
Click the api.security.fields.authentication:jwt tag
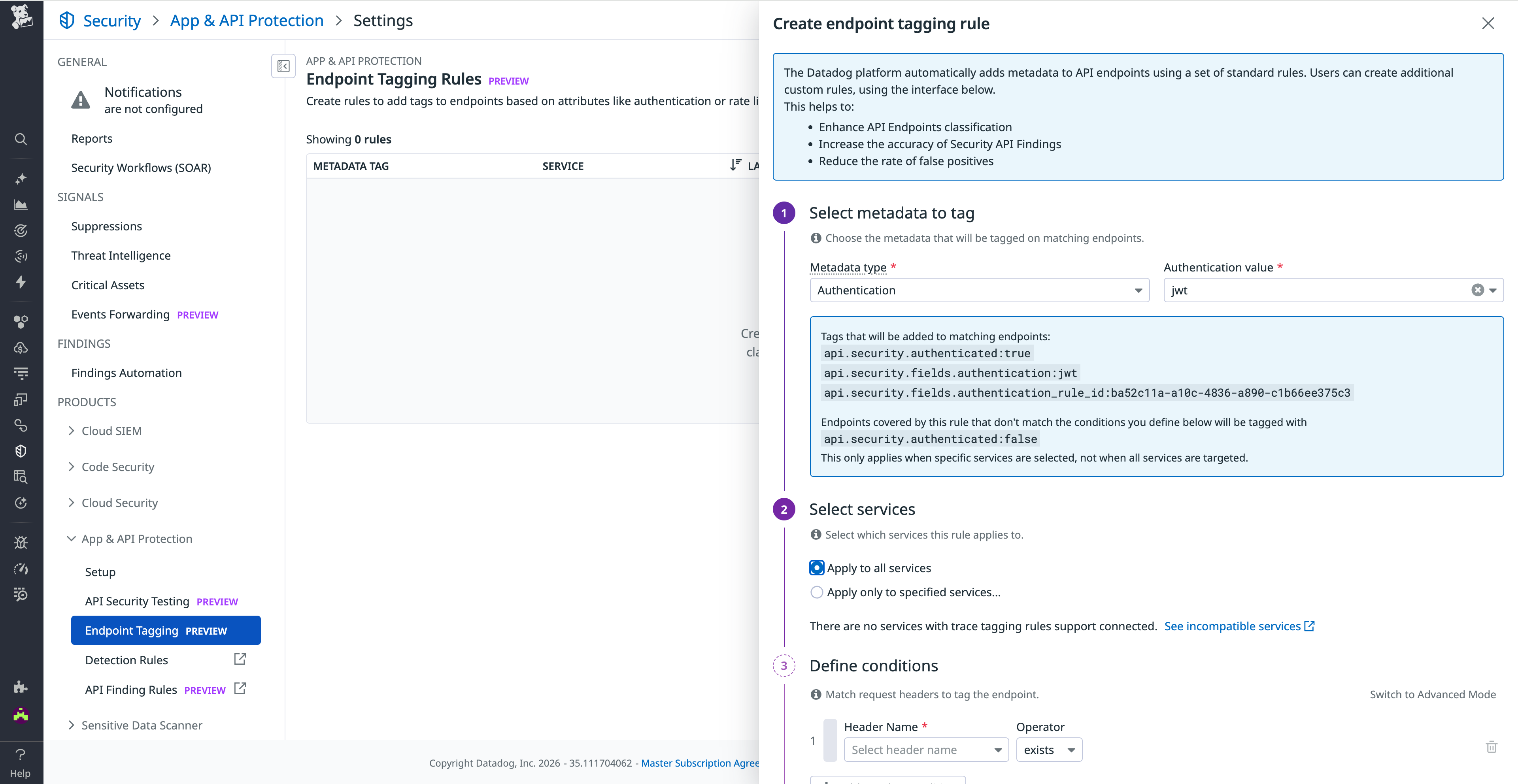click(950, 373)
